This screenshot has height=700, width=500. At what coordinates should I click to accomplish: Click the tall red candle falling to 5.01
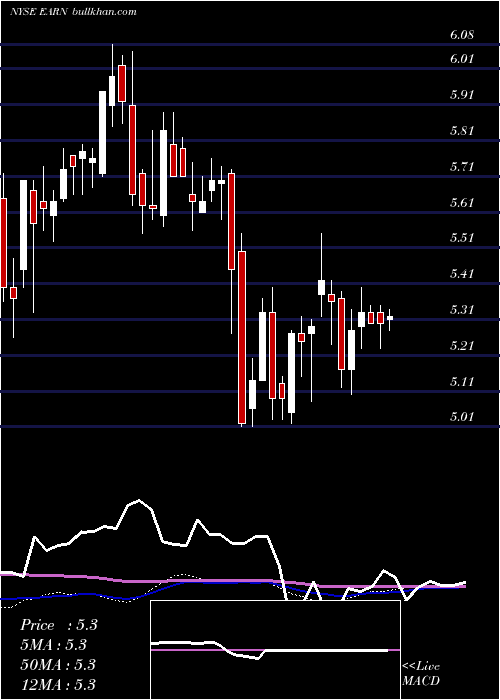pos(242,338)
